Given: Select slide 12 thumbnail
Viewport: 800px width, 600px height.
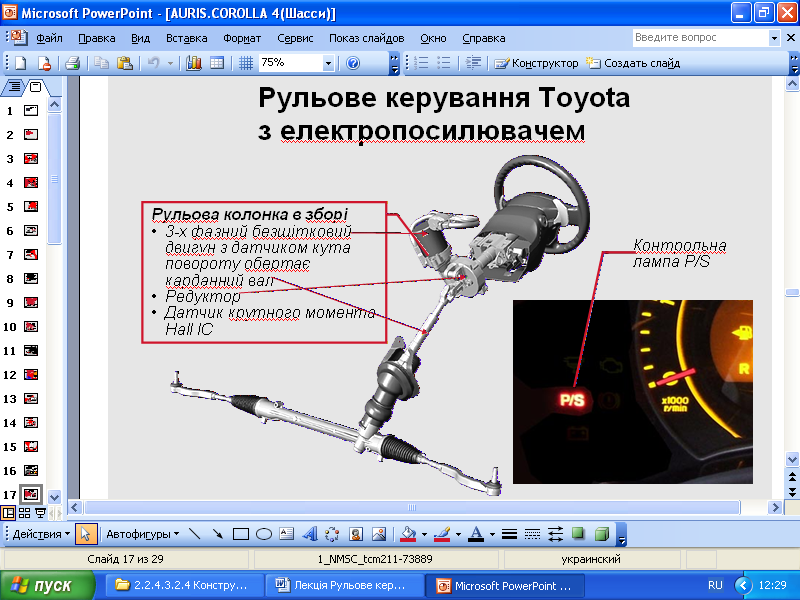Looking at the screenshot, I should pyautogui.click(x=31, y=375).
